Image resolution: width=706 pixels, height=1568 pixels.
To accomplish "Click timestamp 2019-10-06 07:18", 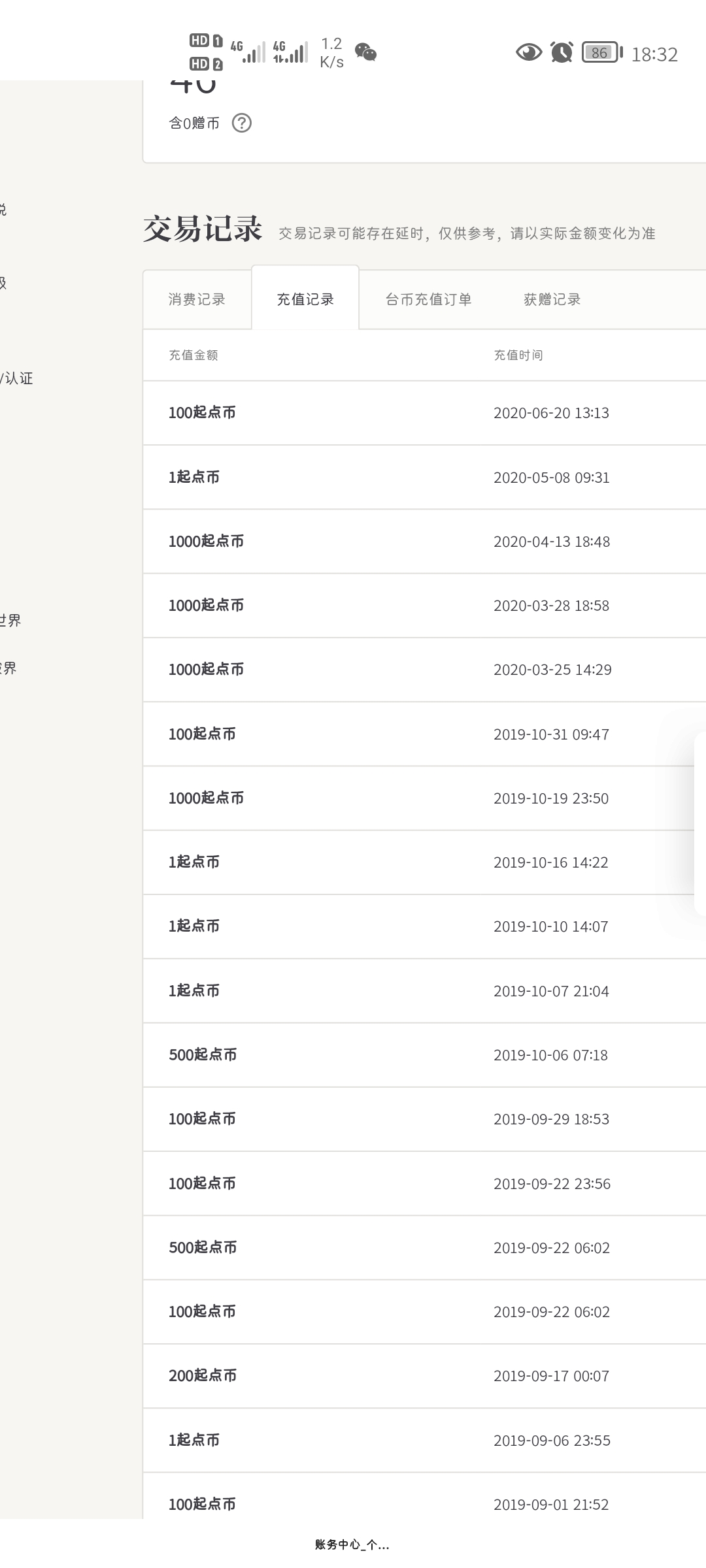I will (x=550, y=1055).
